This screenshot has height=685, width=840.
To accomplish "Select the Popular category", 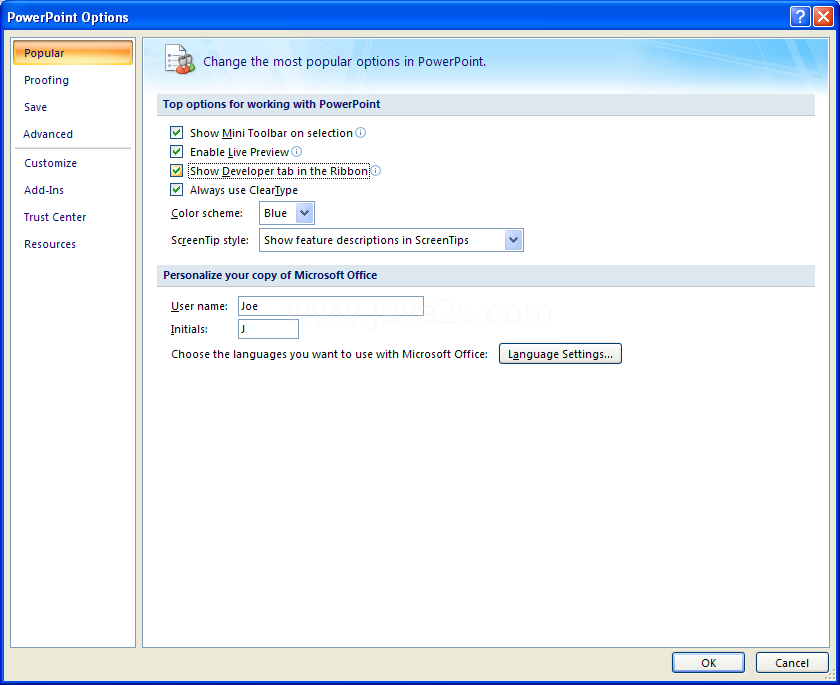I will tap(73, 53).
